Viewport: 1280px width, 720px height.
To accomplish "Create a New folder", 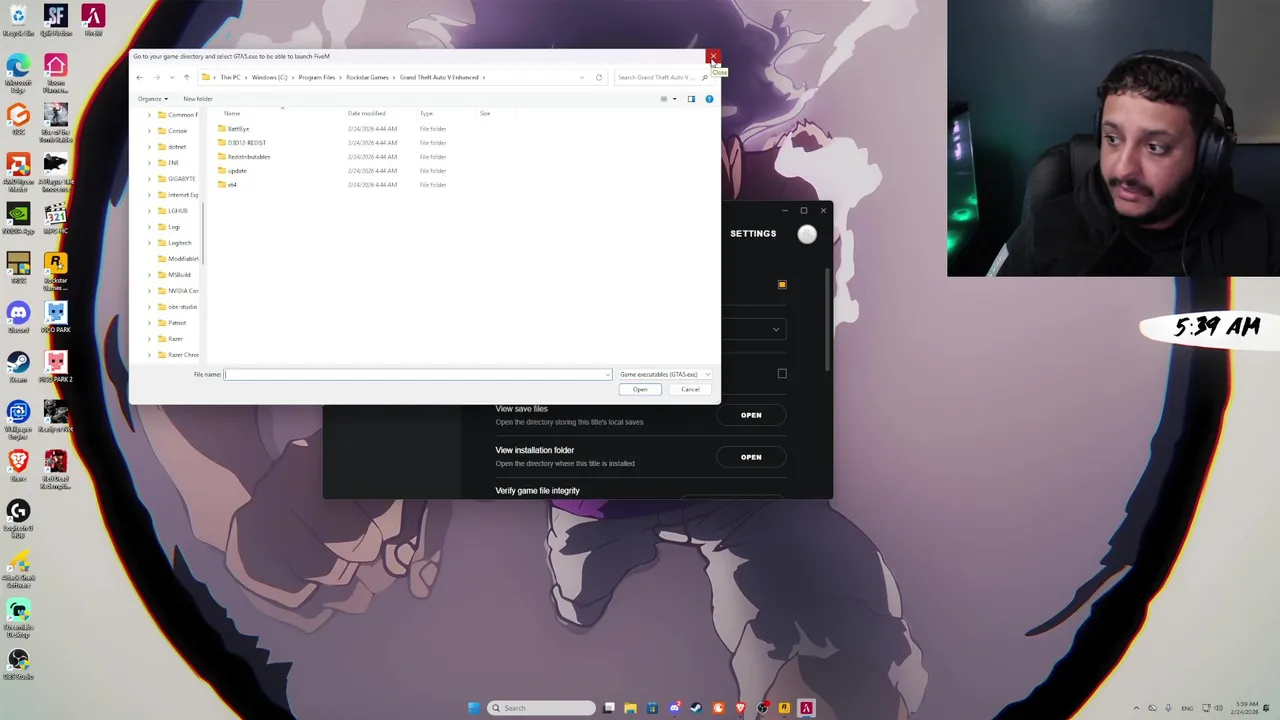I will point(198,99).
